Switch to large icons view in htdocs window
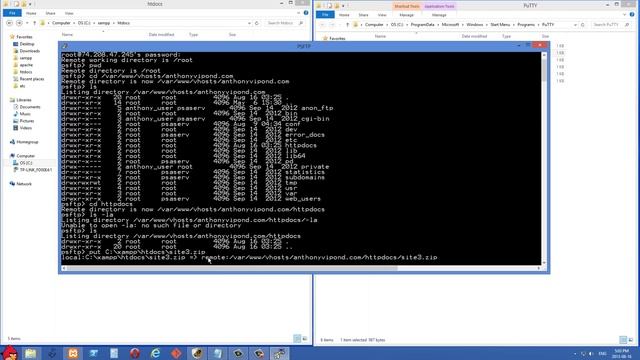This screenshot has width=640, height=360. (304, 339)
